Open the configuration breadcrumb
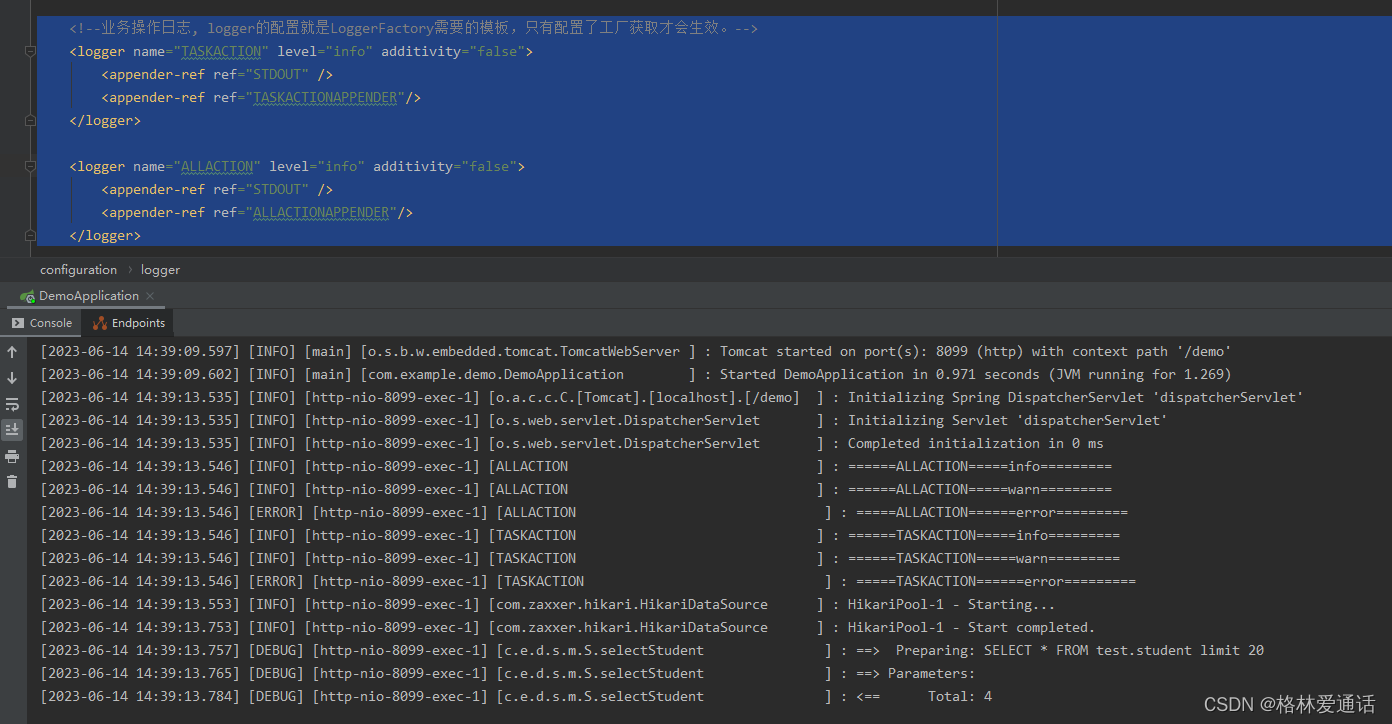1392x724 pixels. 79,269
